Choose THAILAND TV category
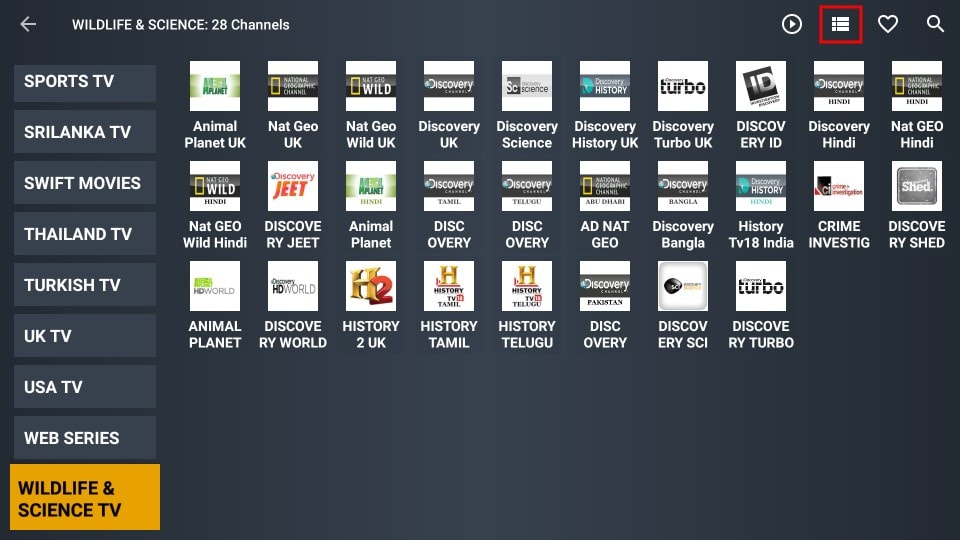 click(85, 234)
